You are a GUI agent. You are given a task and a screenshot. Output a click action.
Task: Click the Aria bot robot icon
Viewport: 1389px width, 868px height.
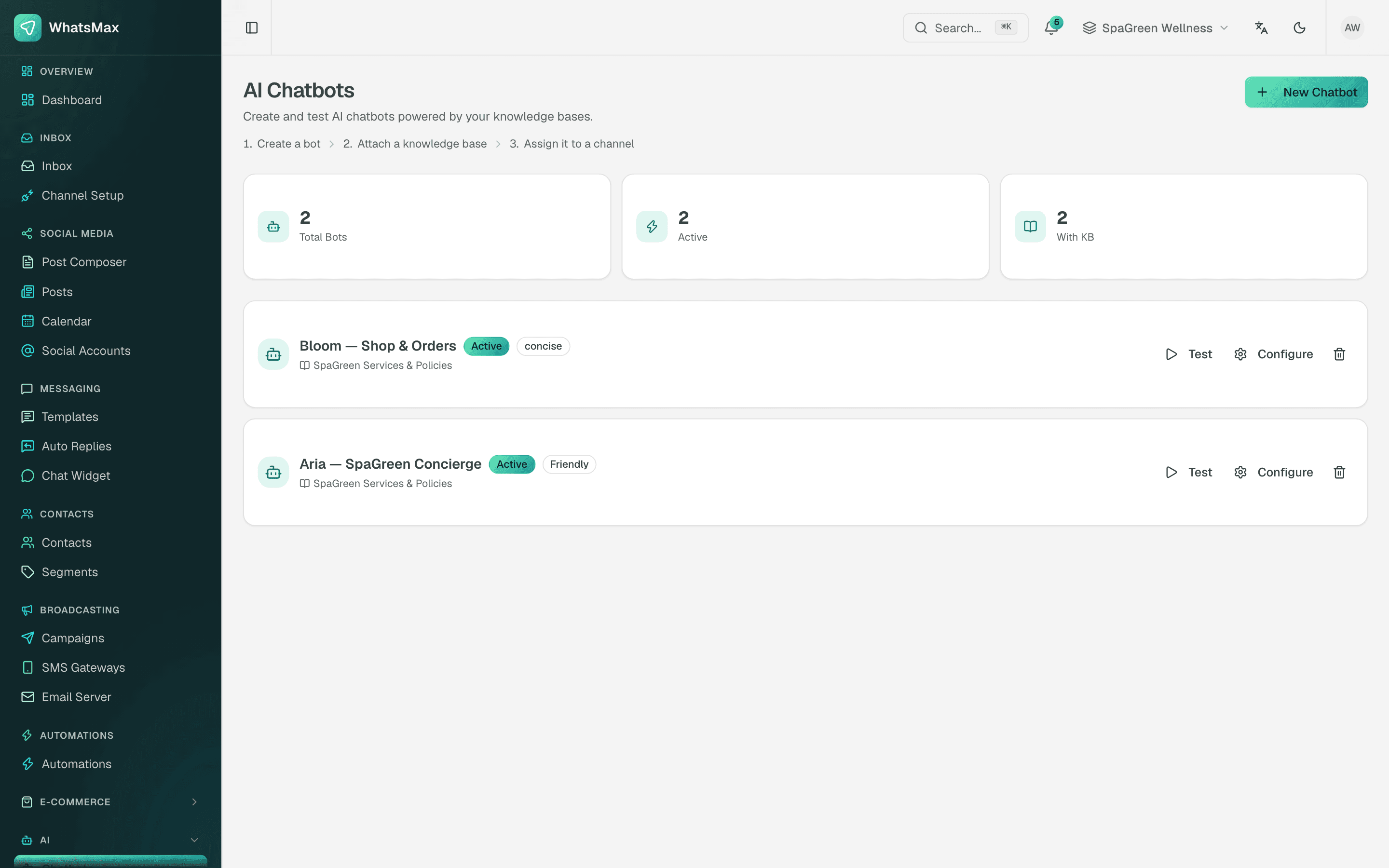(273, 472)
